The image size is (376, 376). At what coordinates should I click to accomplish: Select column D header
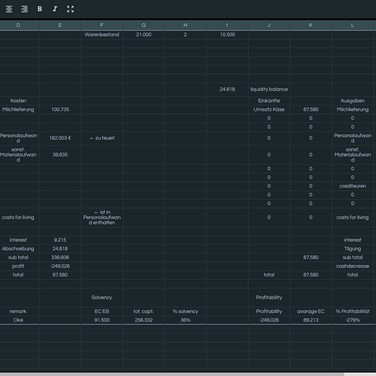coord(18,25)
